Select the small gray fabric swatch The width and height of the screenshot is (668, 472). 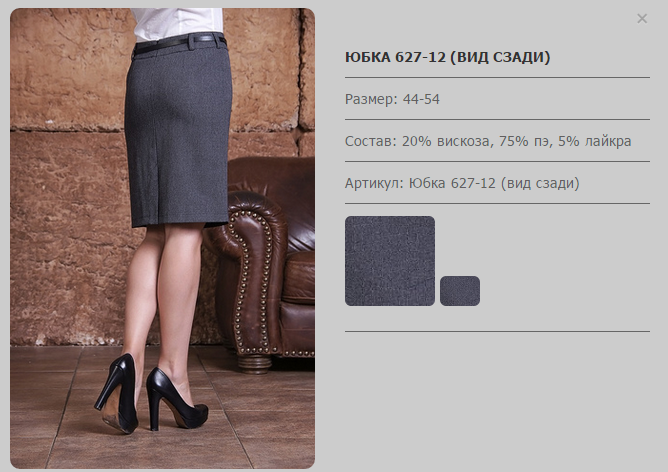(460, 291)
